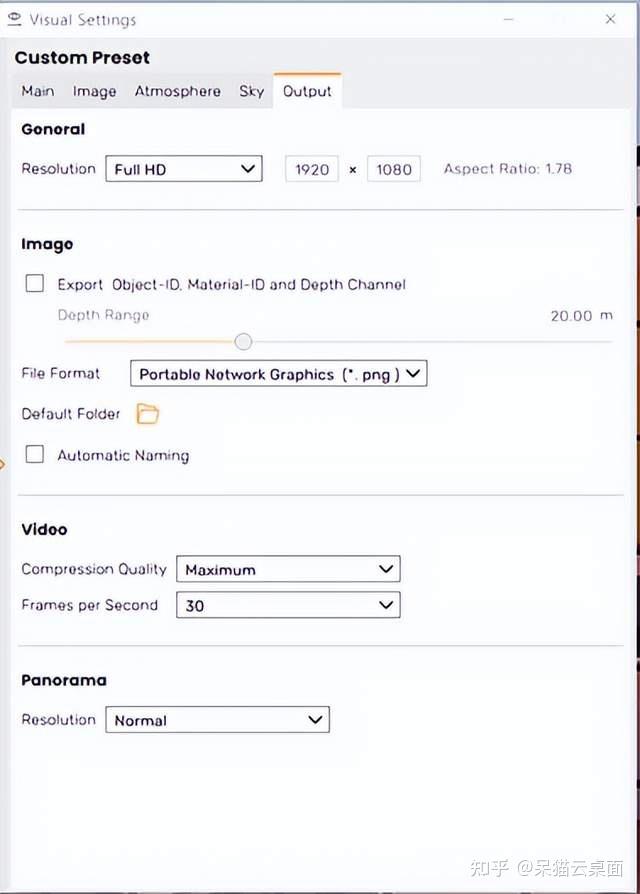Click the resolution width field showing 1920
This screenshot has height=894, width=640.
click(312, 169)
